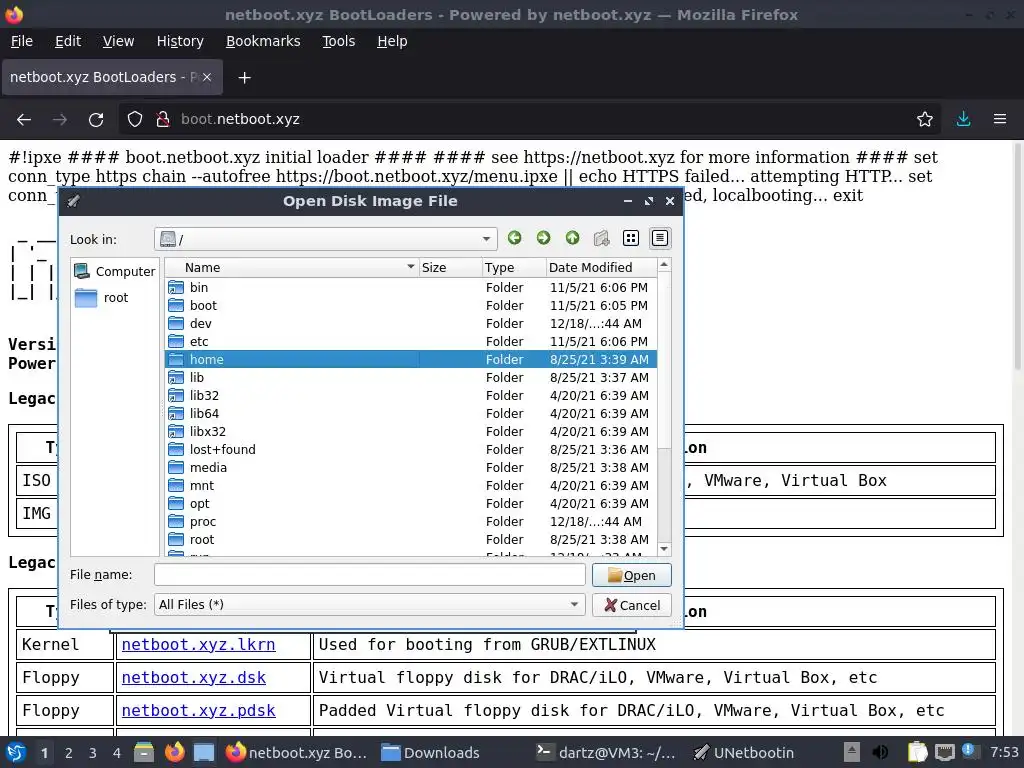Image resolution: width=1024 pixels, height=768 pixels.
Task: Open netboot.xyz.dsk download link
Action: tap(194, 677)
